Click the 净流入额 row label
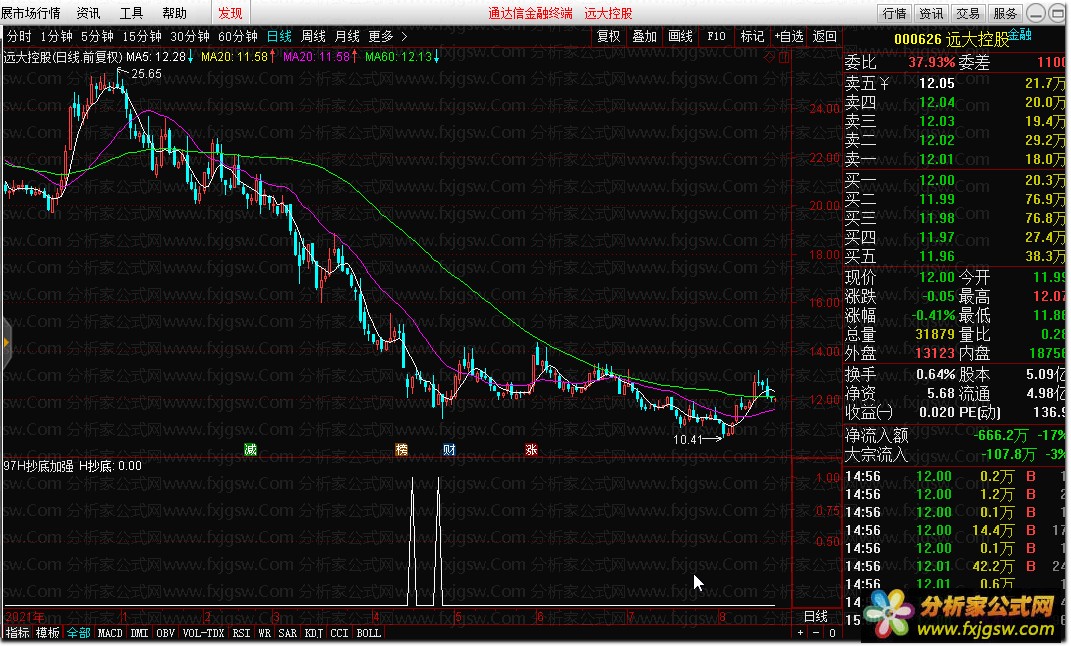This screenshot has width=1071, height=646. [x=876, y=435]
